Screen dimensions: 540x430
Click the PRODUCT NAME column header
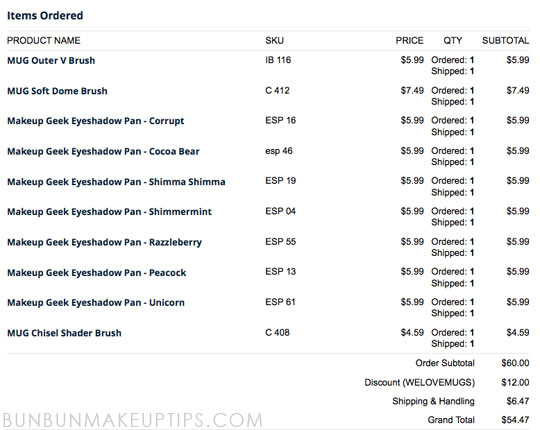44,41
